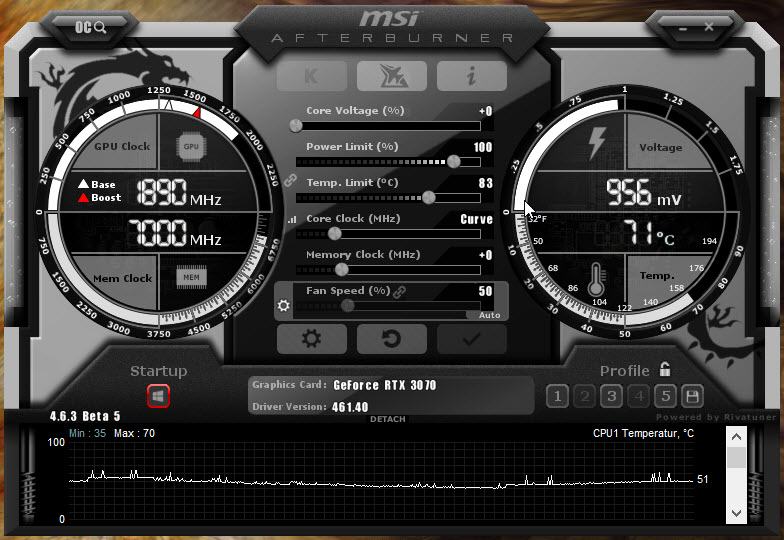The image size is (784, 540).
Task: Click the Memory Clock slider handle
Action: [x=342, y=270]
